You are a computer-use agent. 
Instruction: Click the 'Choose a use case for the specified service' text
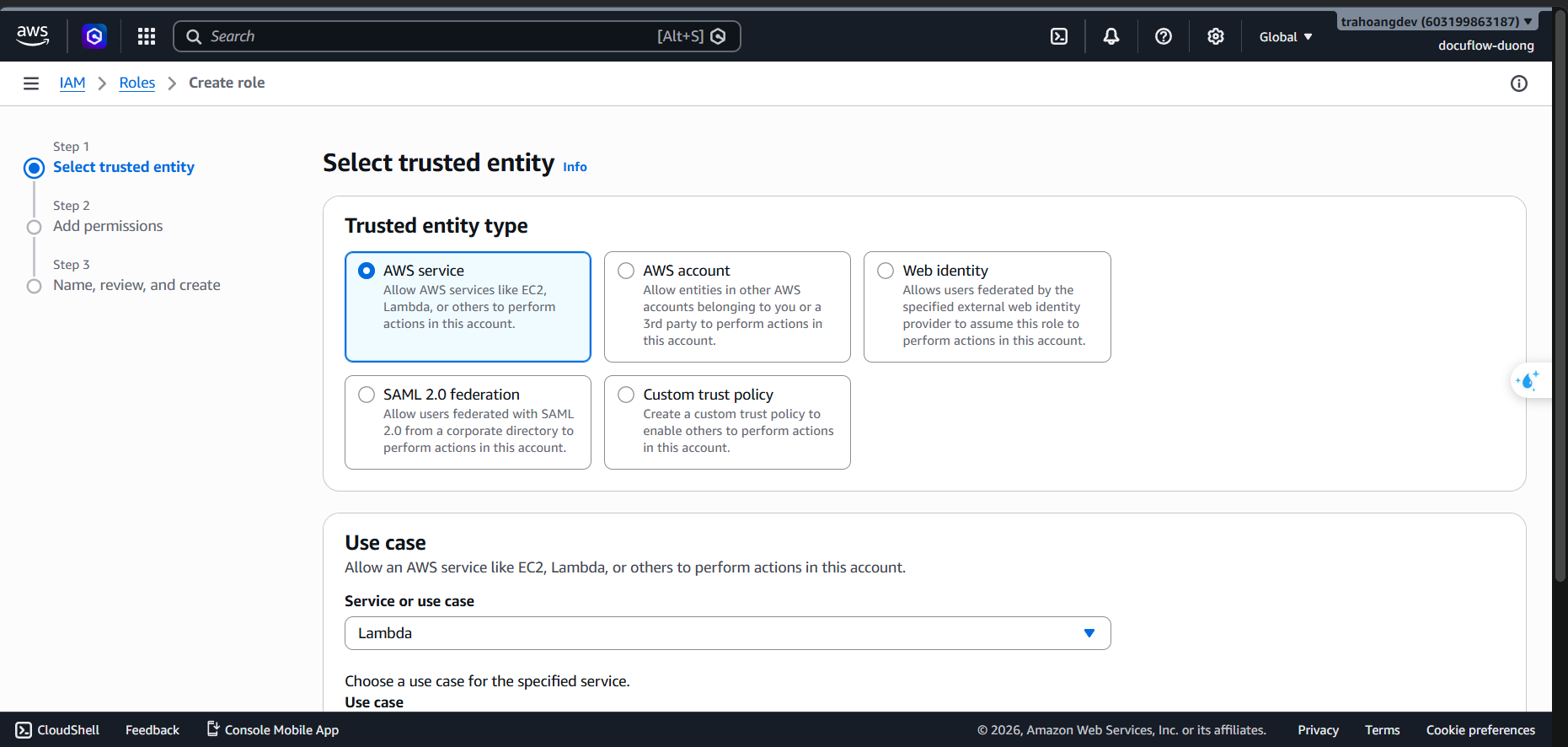click(487, 681)
